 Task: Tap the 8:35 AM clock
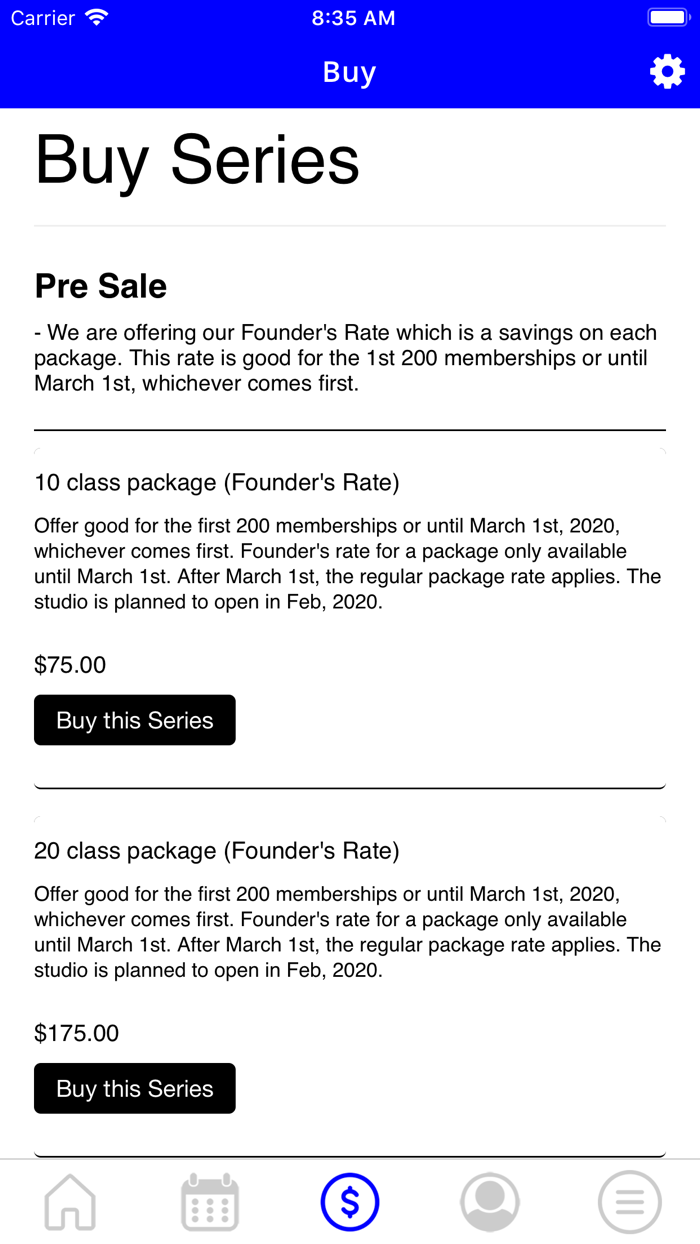[353, 18]
